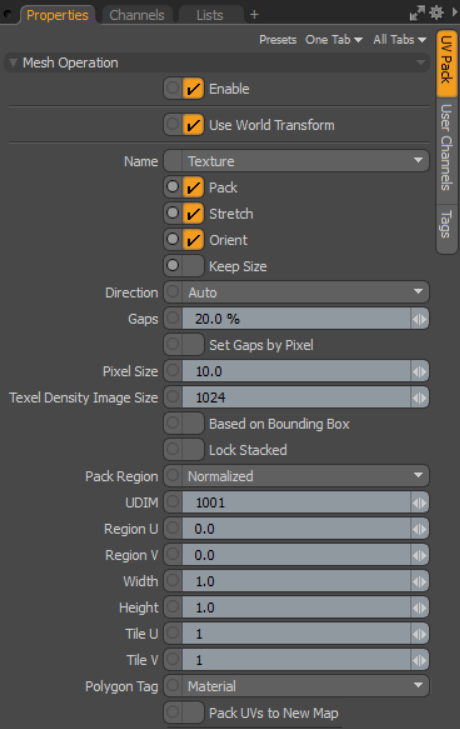Enable Set Gaps by Pixel

point(193,345)
